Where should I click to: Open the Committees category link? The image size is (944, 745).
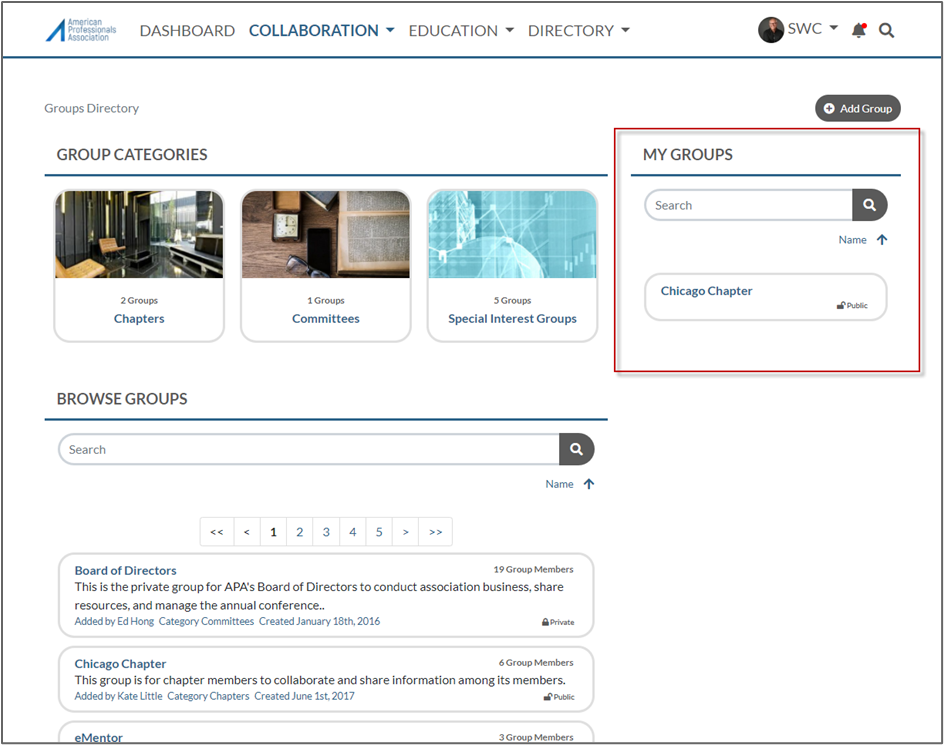(326, 319)
